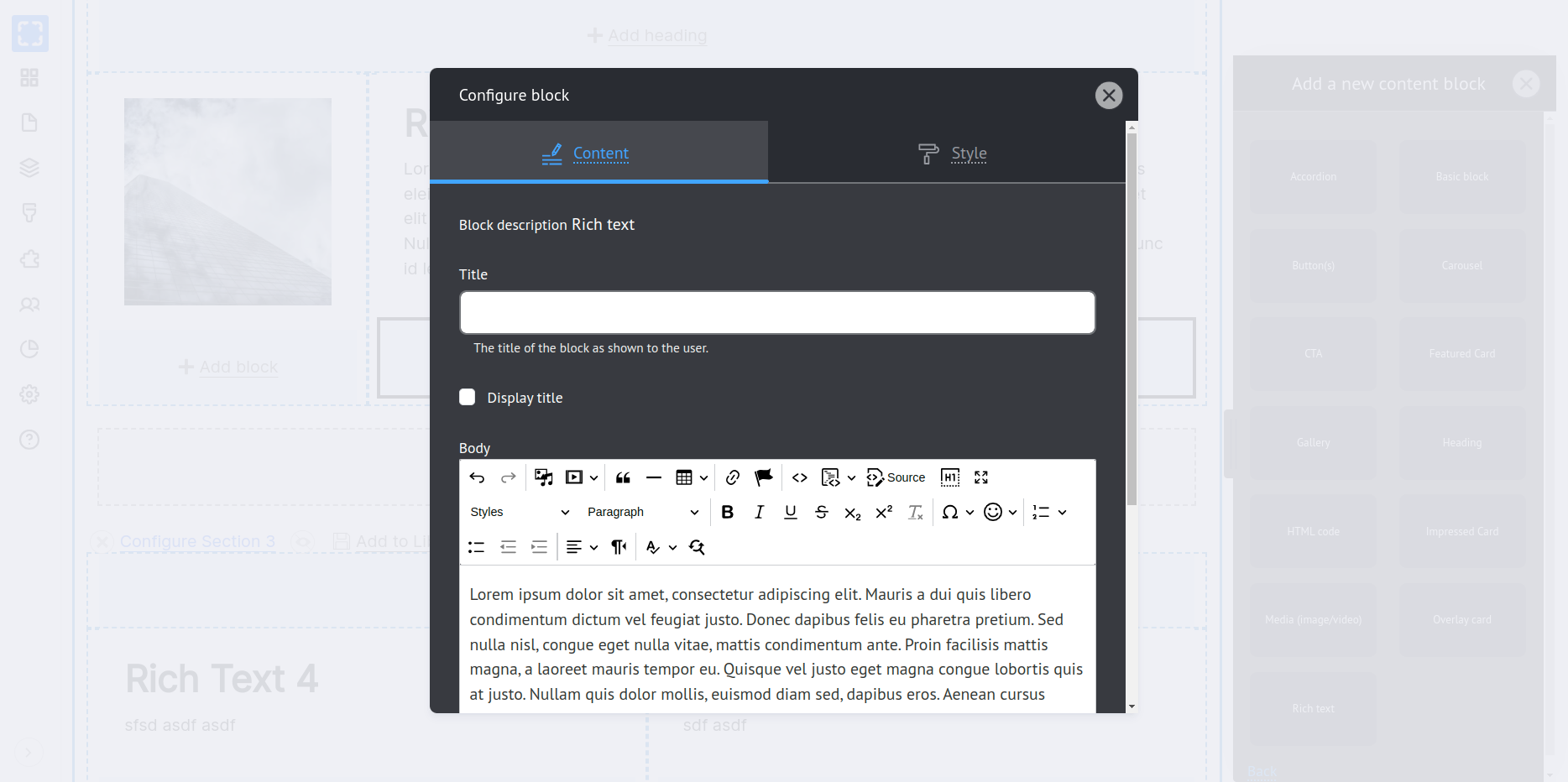Screen dimensions: 1568x782
Task: Insert a block quote
Action: [x=623, y=477]
